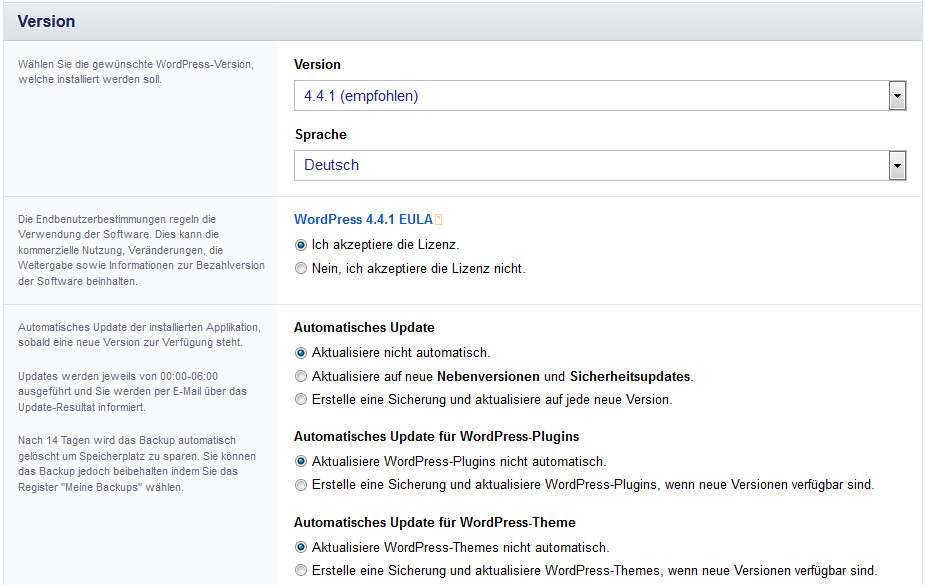Image resolution: width=925 pixels, height=585 pixels.
Task: Click the external-link icon next to the EULA link
Action: 438,219
